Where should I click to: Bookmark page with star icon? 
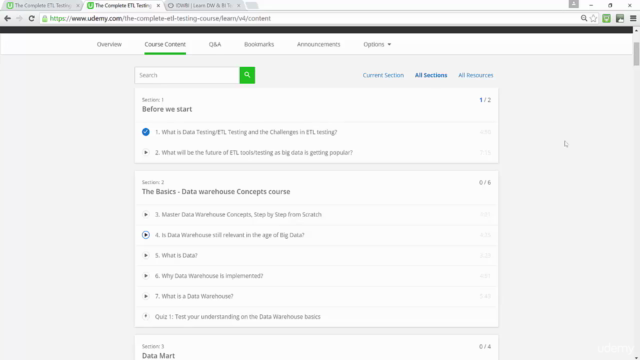[x=593, y=18]
